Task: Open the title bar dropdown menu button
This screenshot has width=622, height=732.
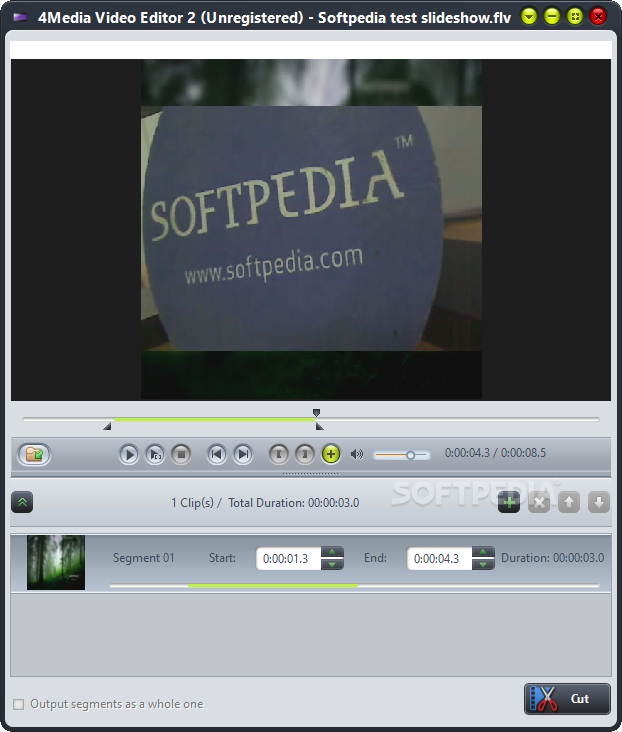Action: click(x=529, y=17)
